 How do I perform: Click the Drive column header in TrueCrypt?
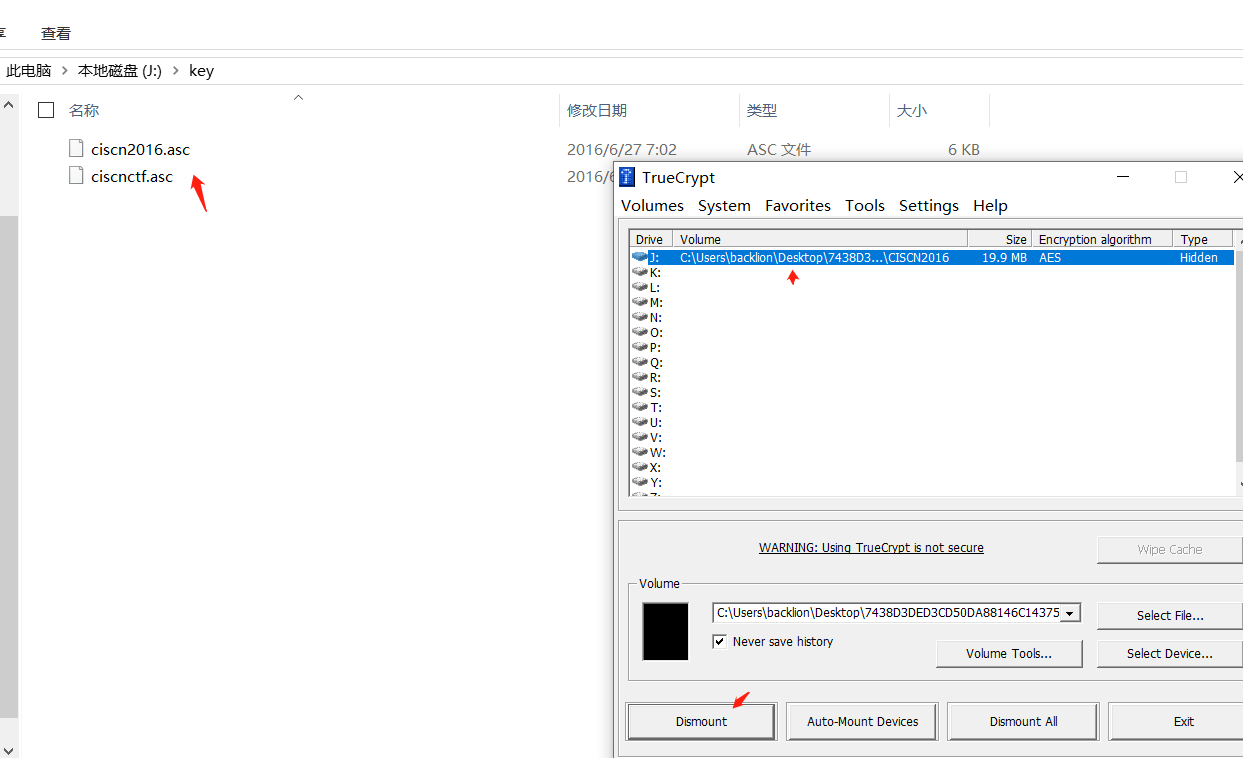[651, 239]
